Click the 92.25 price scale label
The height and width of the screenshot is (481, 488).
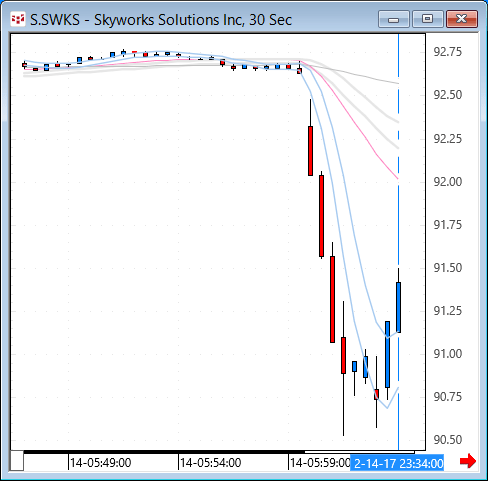click(448, 138)
